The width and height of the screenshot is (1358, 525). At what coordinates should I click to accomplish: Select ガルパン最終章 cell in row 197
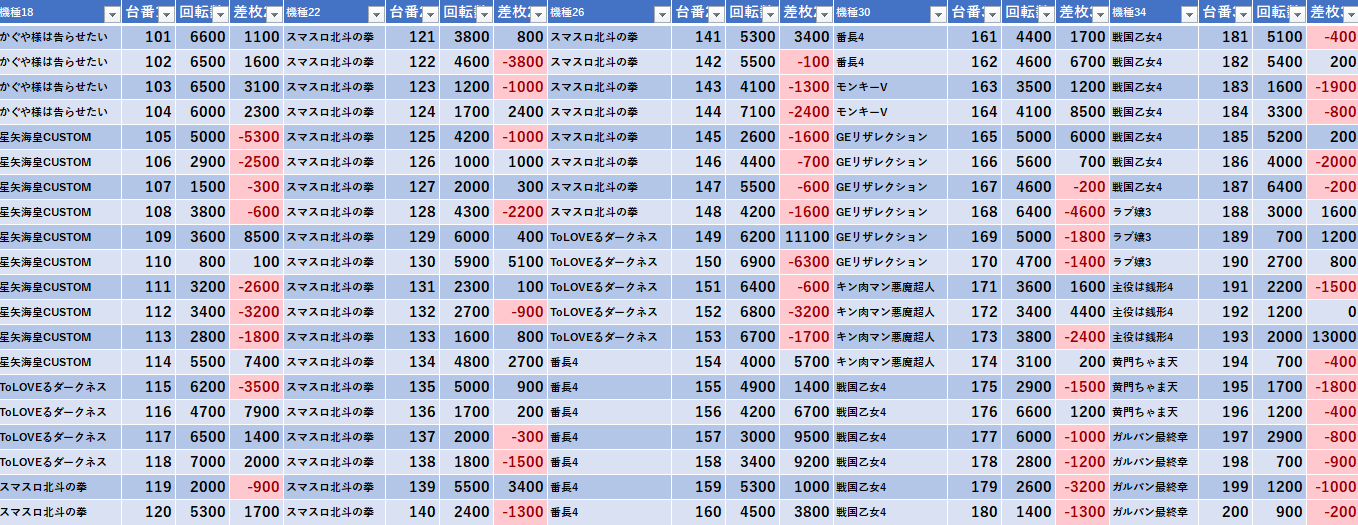point(1154,437)
